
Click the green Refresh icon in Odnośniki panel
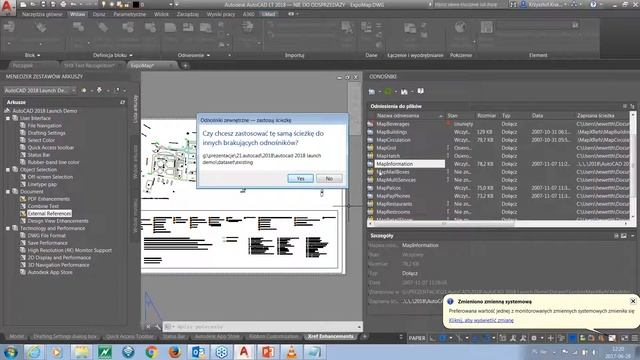point(388,91)
